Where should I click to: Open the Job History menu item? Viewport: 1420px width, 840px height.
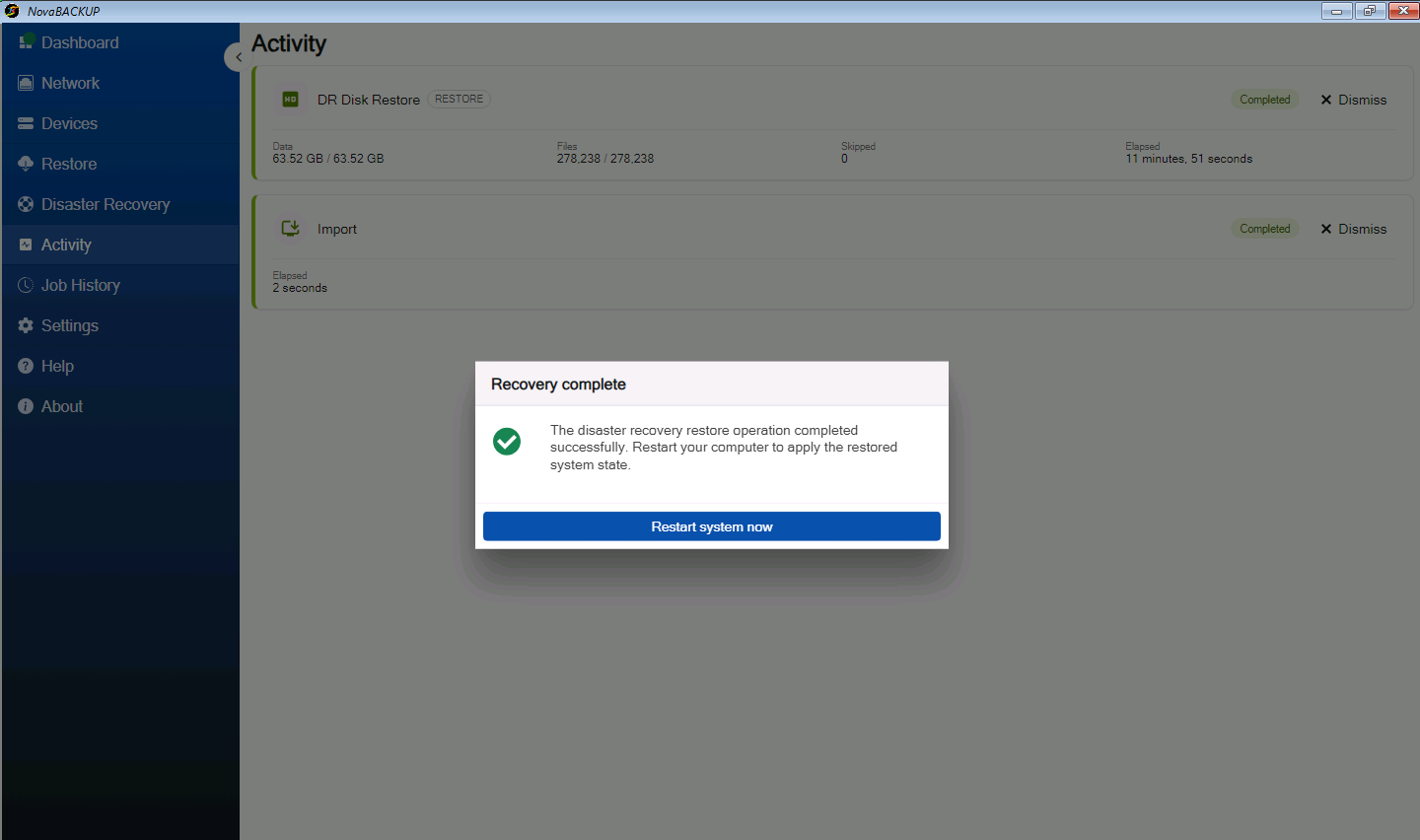tap(120, 285)
